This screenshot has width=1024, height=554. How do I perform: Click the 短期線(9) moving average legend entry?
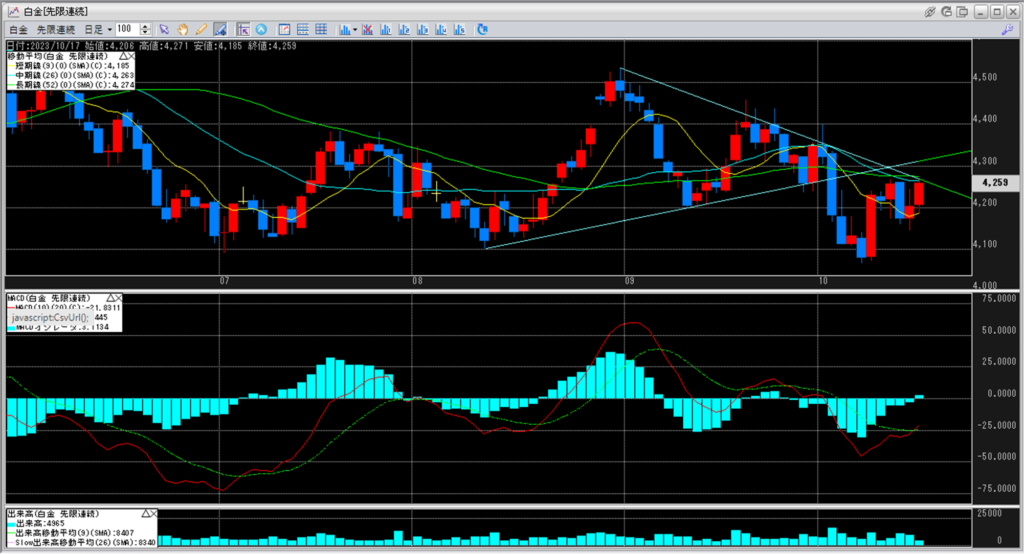pos(71,66)
